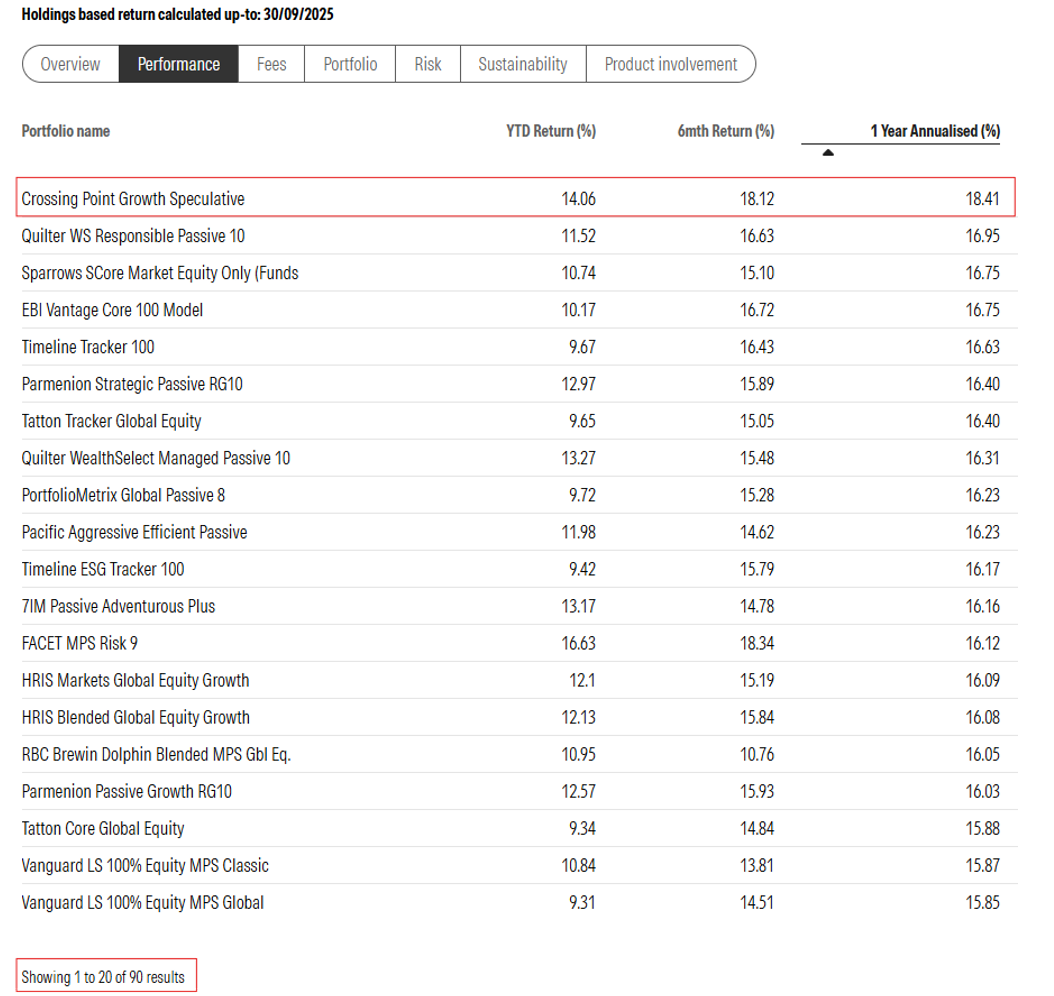Select Crossing Point Growth Speculative portfolio

pyautogui.click(x=133, y=199)
